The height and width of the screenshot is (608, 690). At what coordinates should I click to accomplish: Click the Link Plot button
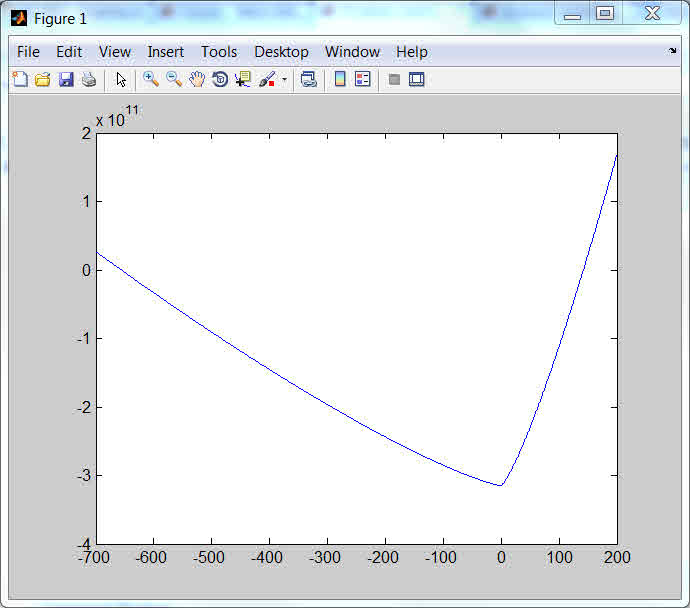click(309, 79)
